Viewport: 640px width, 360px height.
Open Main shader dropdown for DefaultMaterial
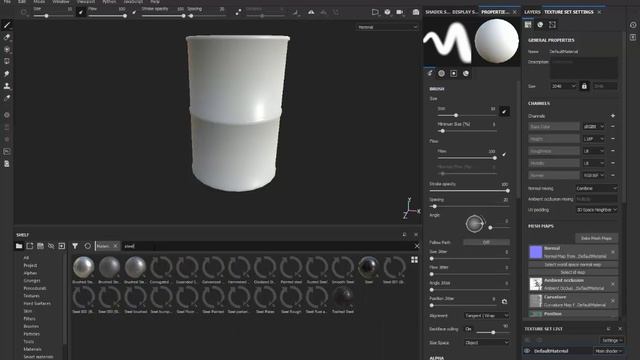(609, 351)
